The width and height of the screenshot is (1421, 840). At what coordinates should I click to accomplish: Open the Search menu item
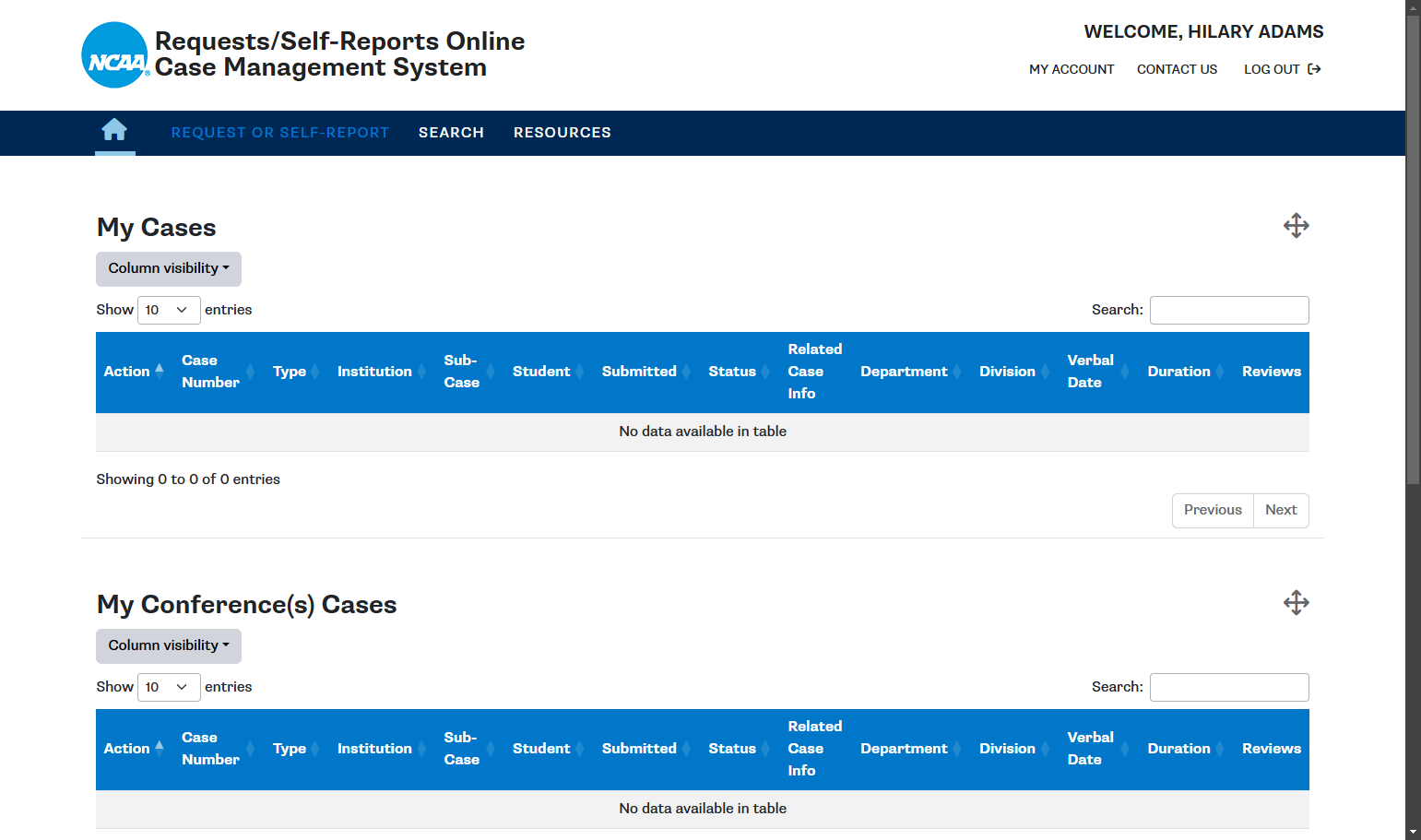tap(451, 133)
